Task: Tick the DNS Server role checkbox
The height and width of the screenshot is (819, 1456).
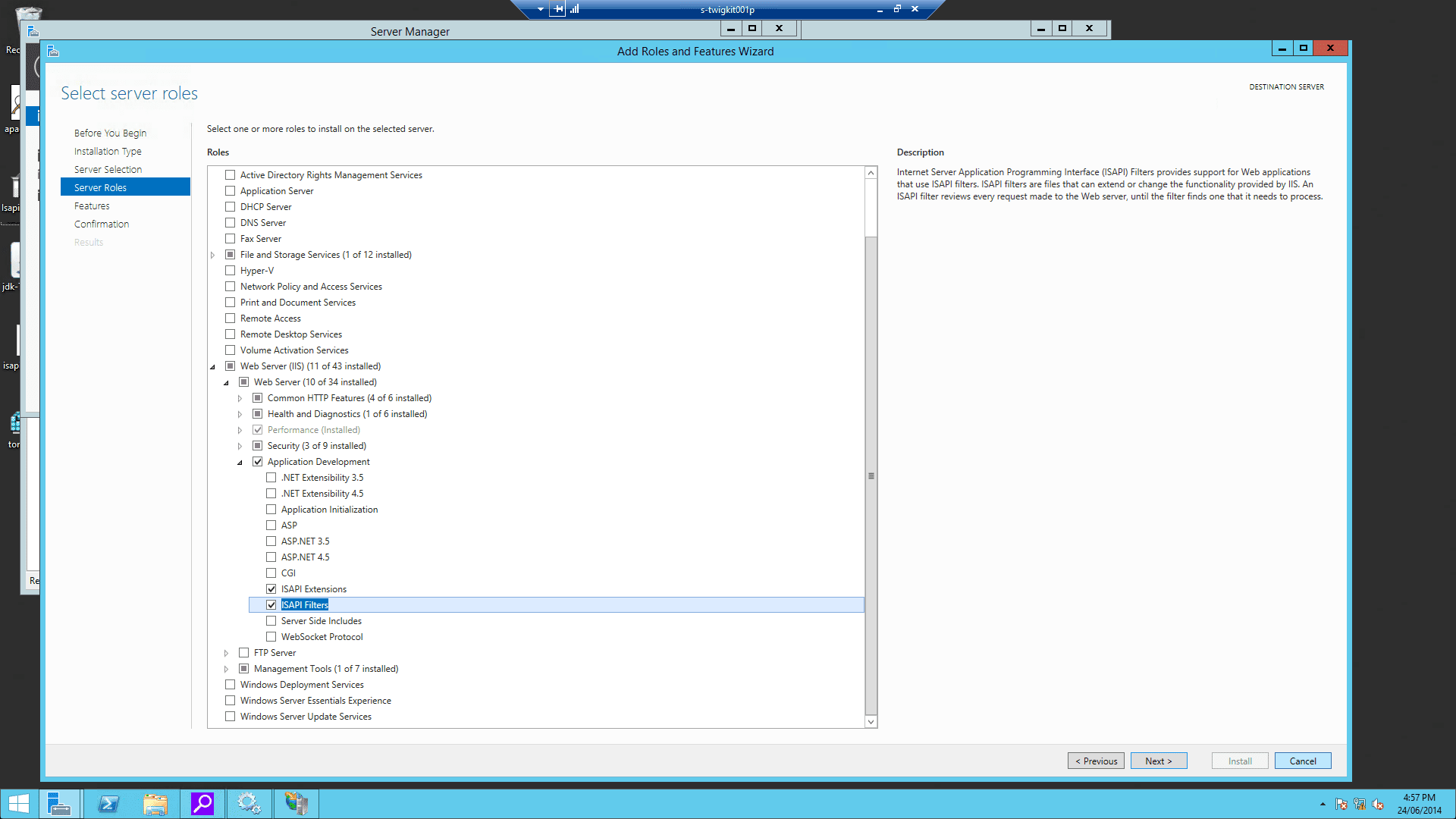Action: [x=230, y=223]
